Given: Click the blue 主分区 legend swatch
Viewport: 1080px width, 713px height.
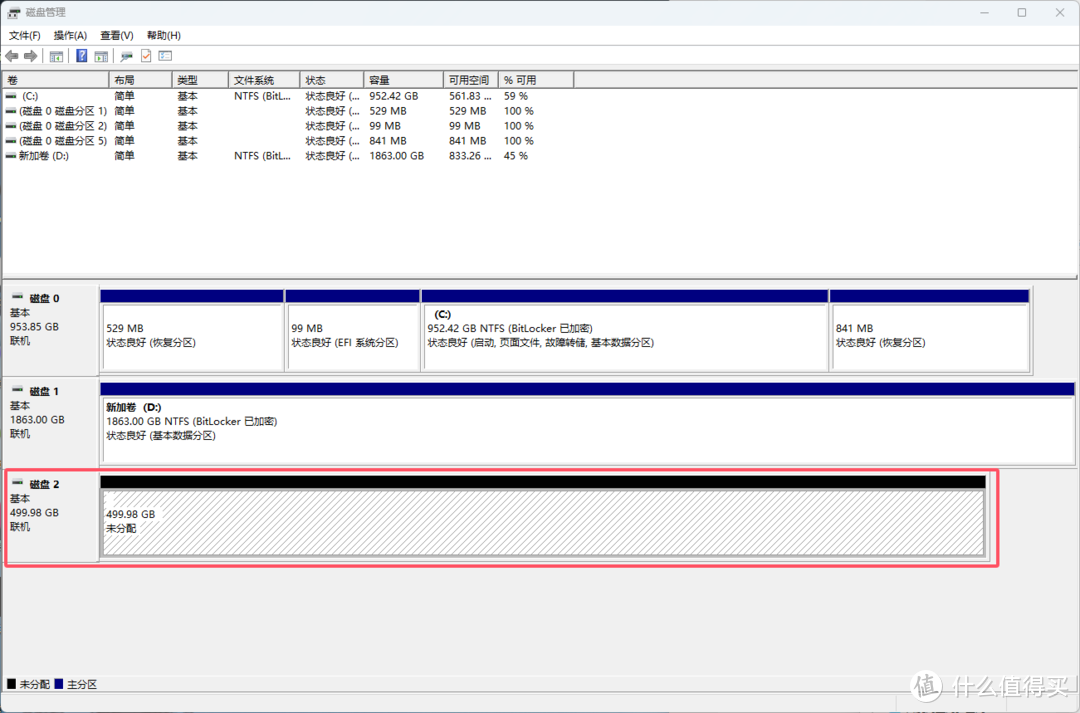Looking at the screenshot, I should [x=60, y=684].
